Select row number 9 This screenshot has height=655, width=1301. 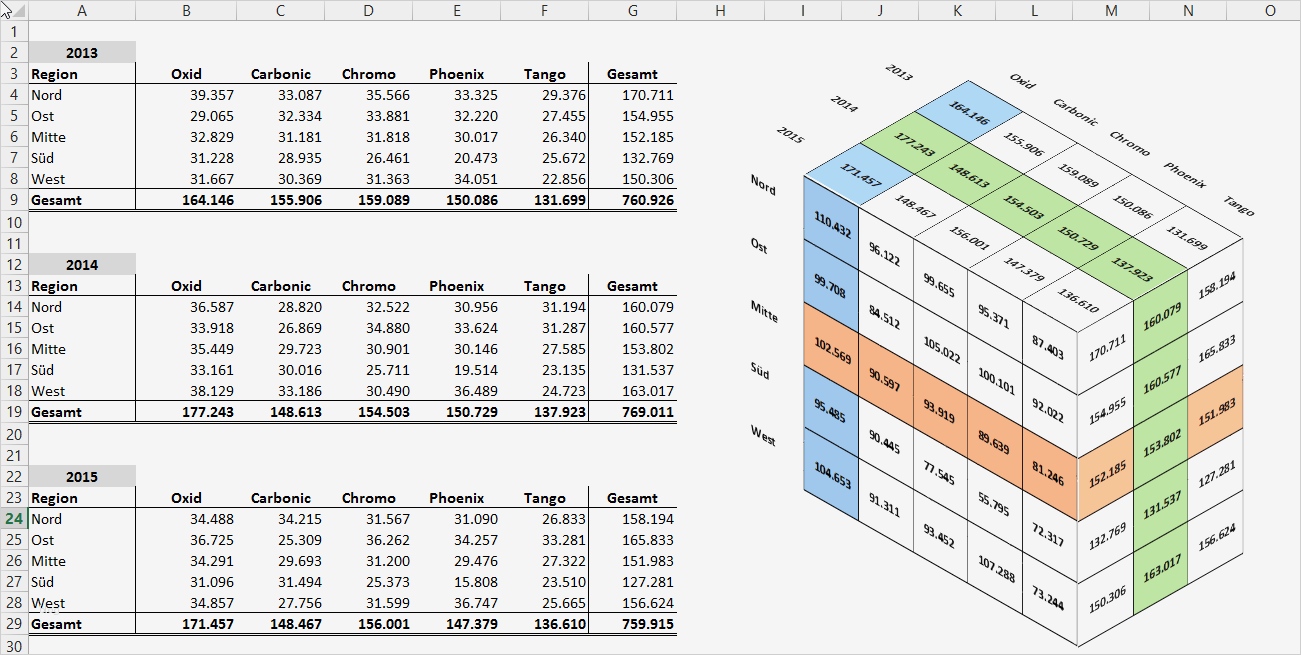point(14,201)
